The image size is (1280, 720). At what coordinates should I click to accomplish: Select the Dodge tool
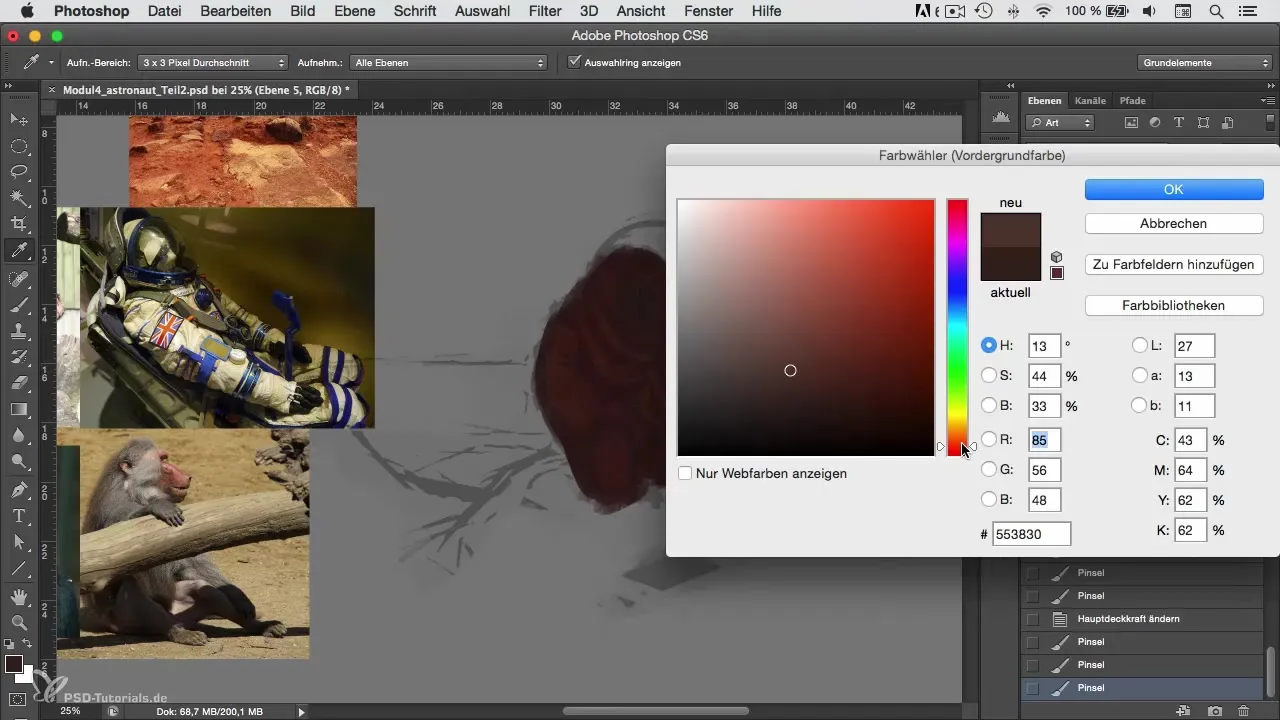19,461
